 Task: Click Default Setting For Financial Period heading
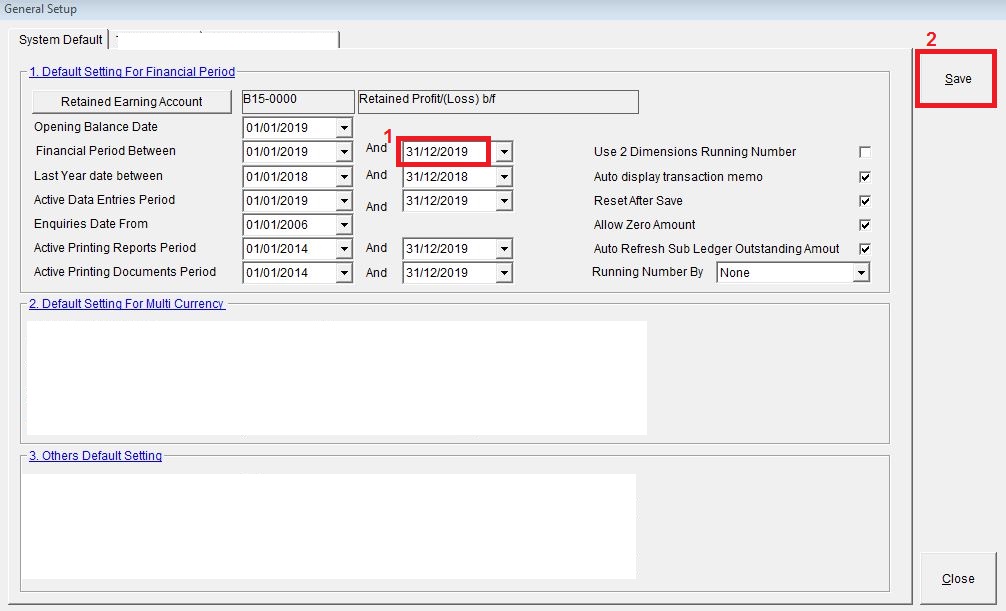[x=131, y=72]
